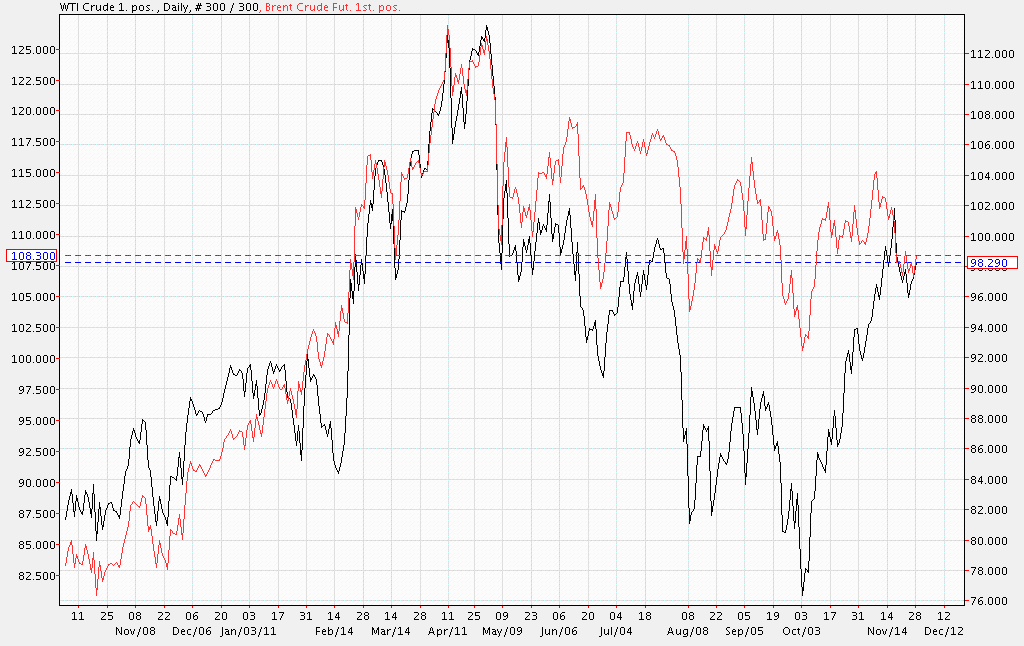
Task: Select the upper blue dashed horizontal line
Action: click(500, 256)
